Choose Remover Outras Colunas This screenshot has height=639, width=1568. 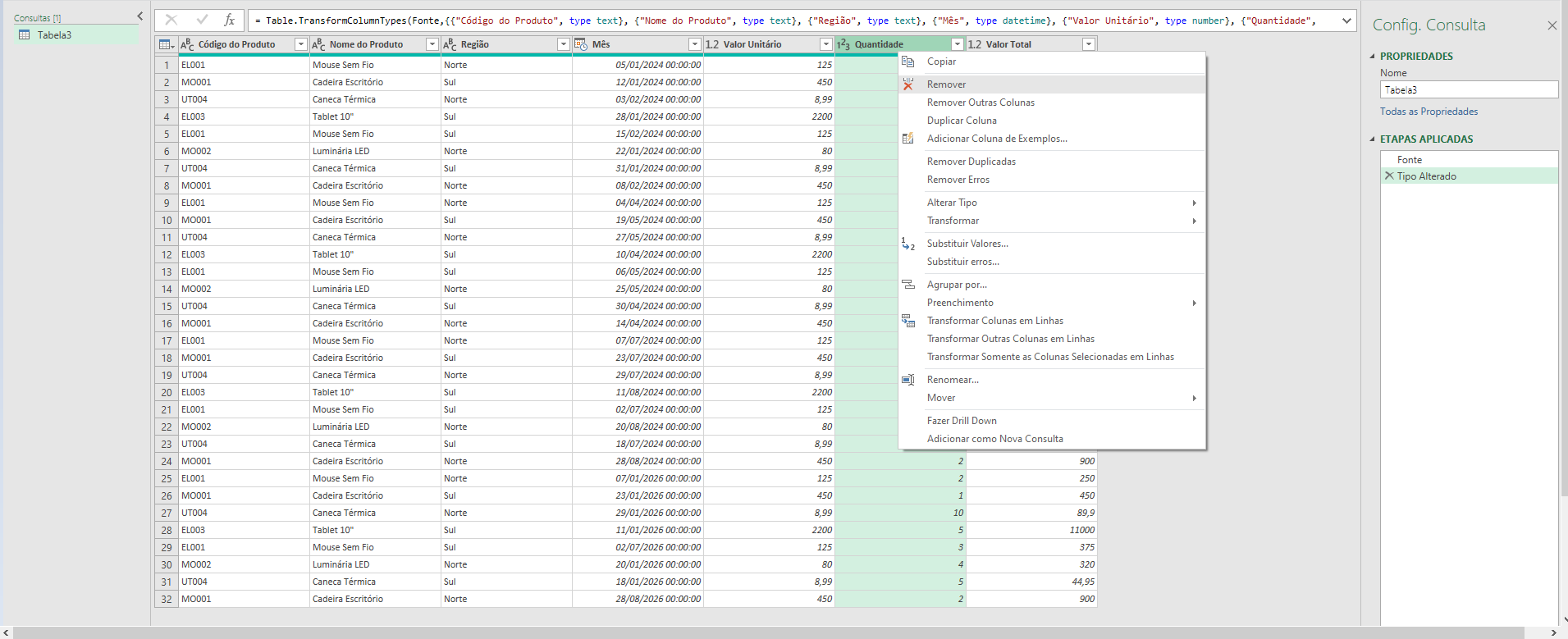tap(1052, 103)
